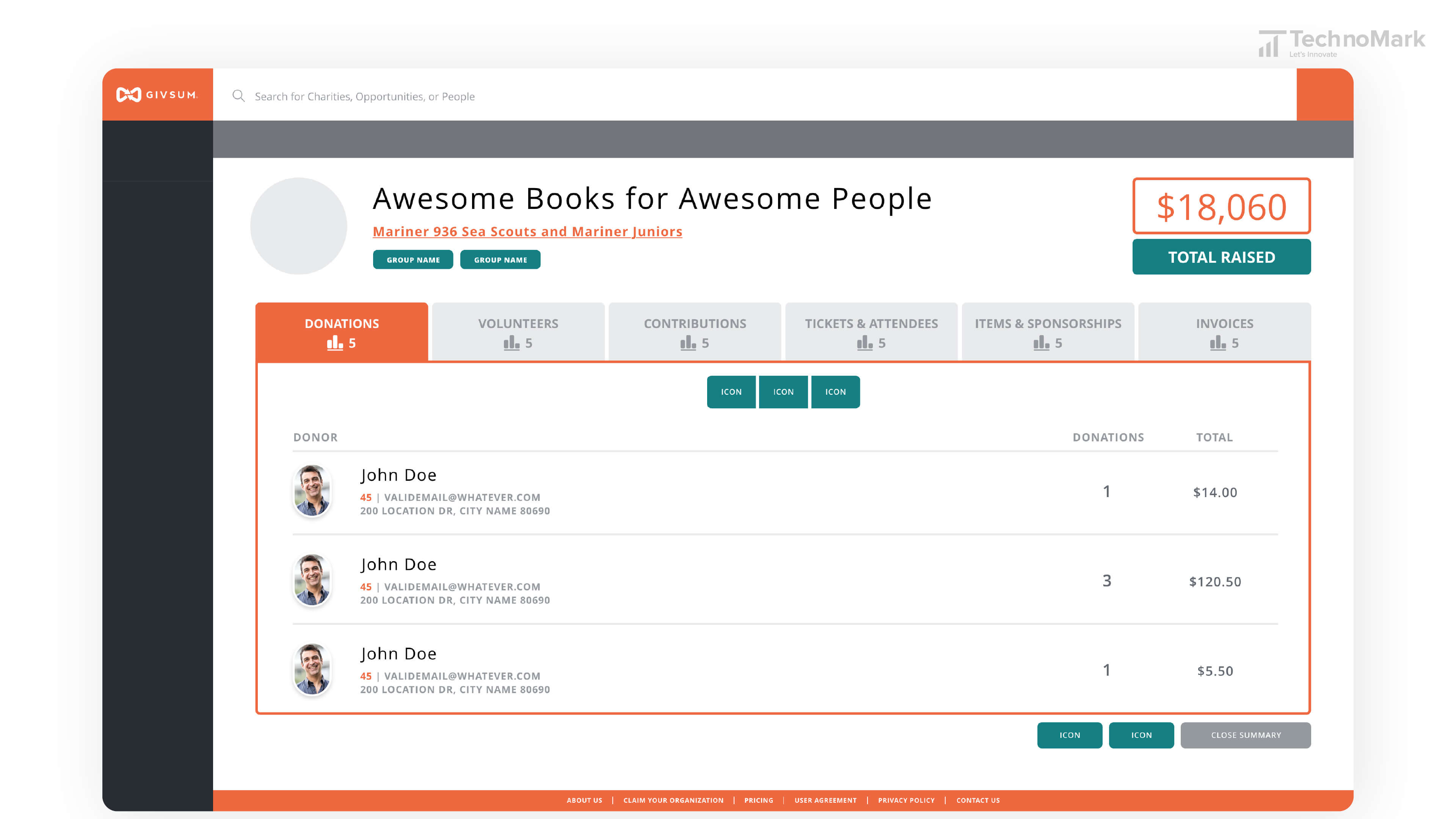Image resolution: width=1456 pixels, height=819 pixels.
Task: Open the User Agreement footer link
Action: coord(825,800)
